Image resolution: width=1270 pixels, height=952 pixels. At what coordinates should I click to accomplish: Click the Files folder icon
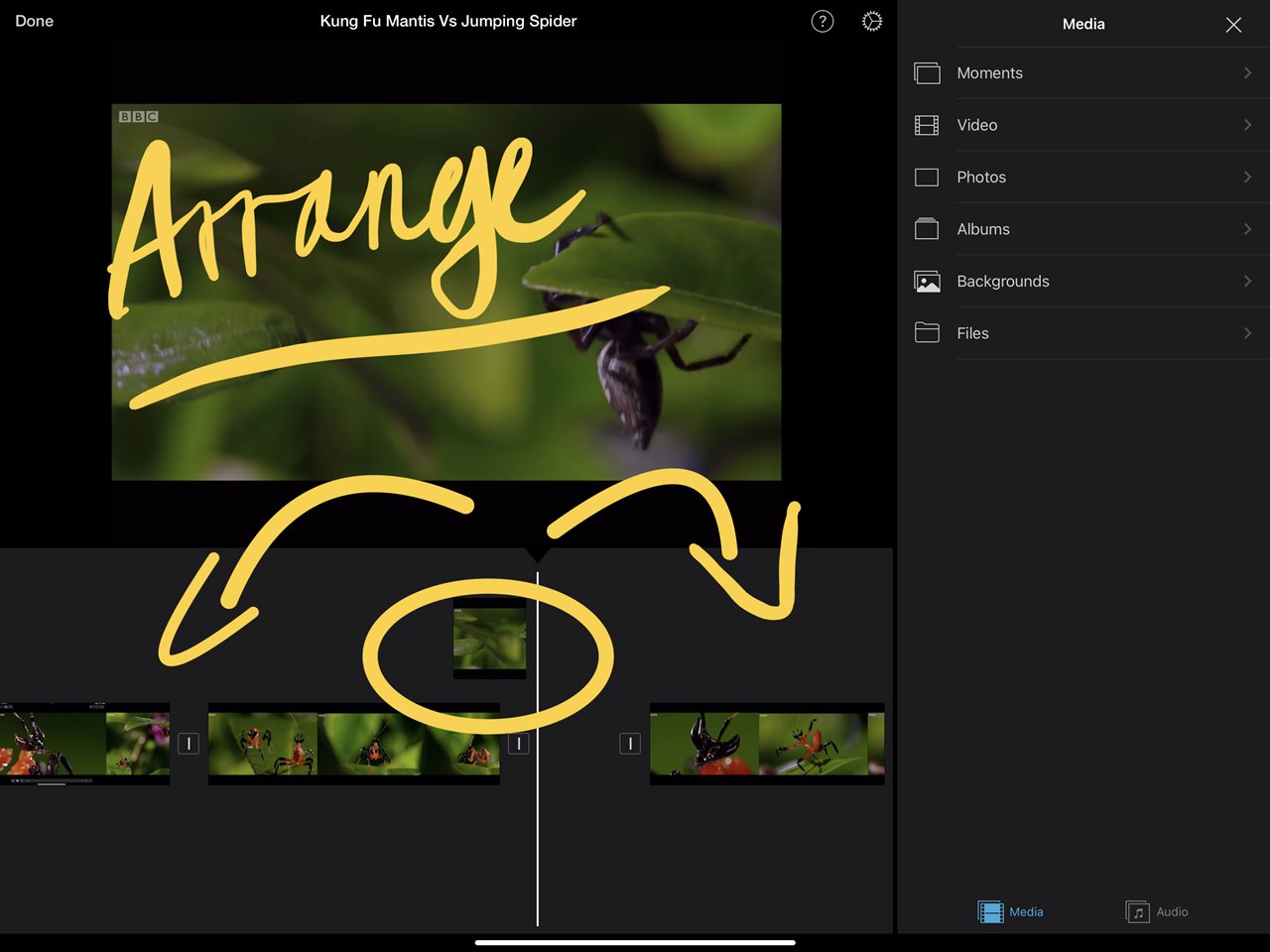click(x=927, y=333)
